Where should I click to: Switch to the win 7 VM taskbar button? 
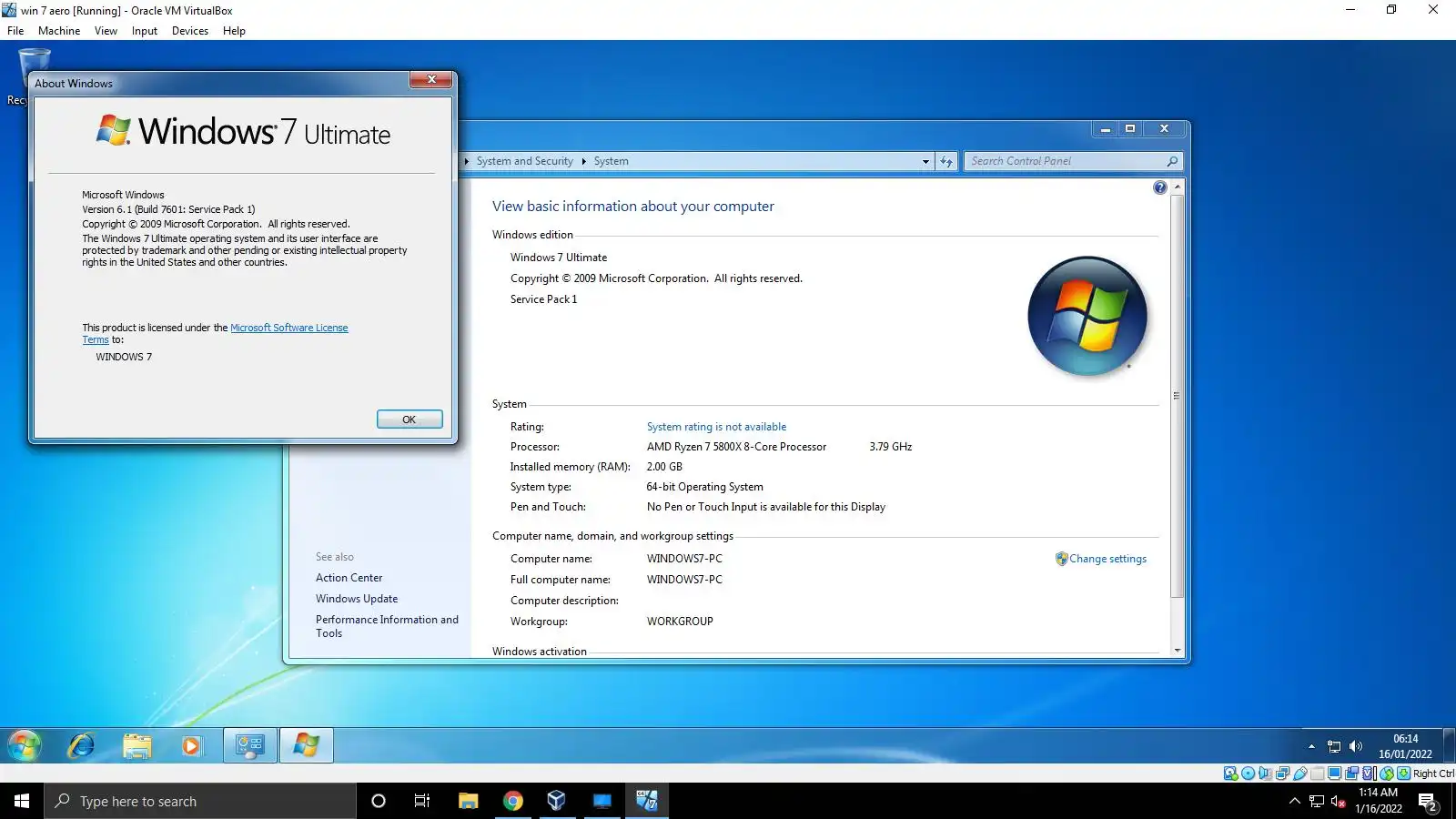[646, 801]
